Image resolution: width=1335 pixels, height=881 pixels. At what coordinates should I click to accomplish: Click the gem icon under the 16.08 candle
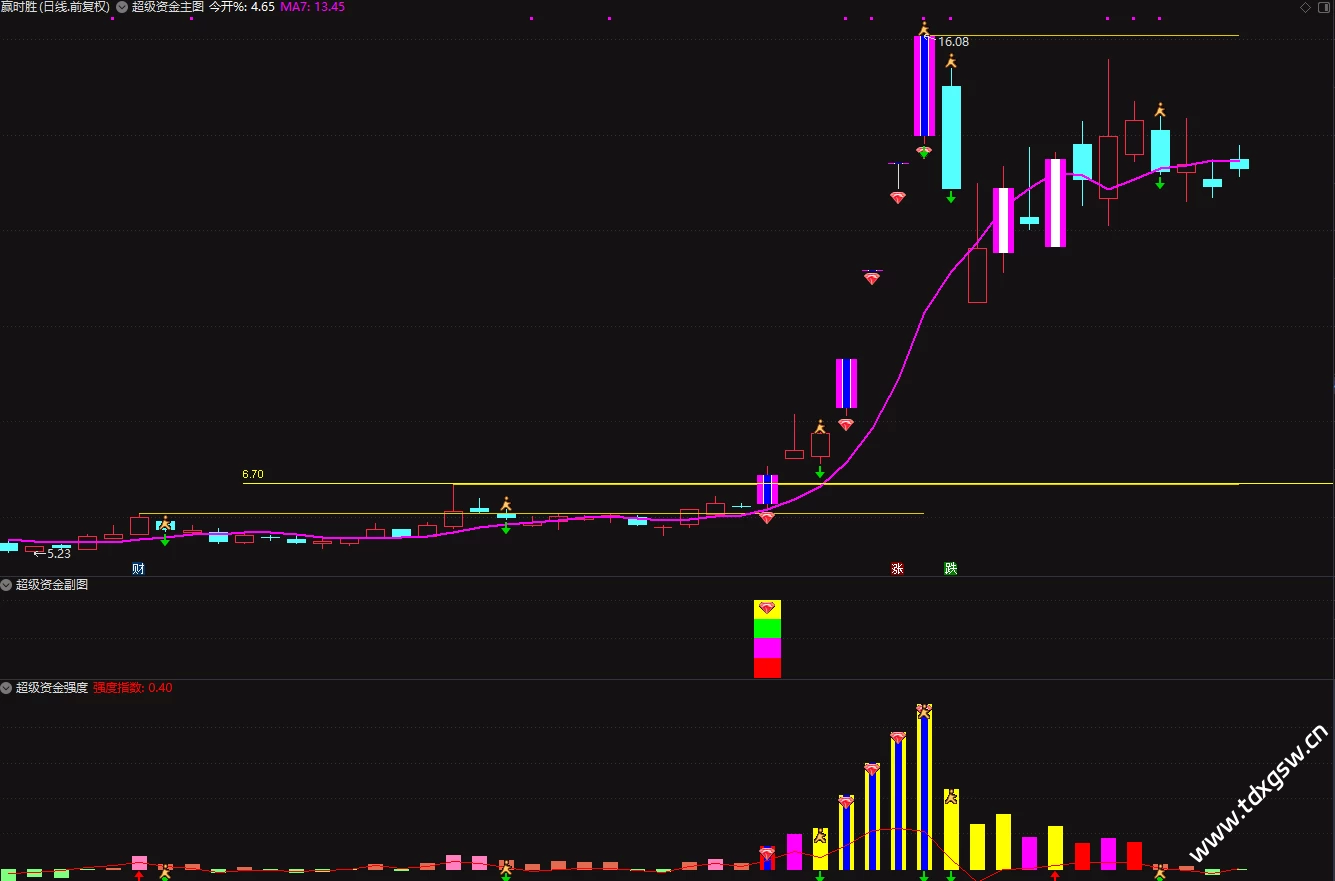click(924, 152)
